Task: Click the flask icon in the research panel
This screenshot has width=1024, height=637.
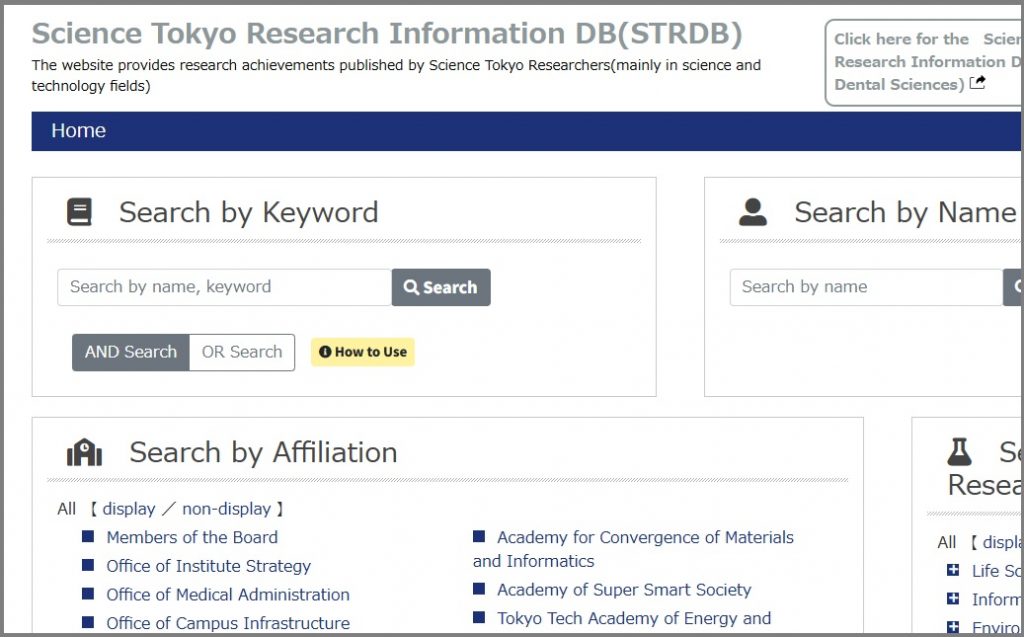Action: point(959,452)
